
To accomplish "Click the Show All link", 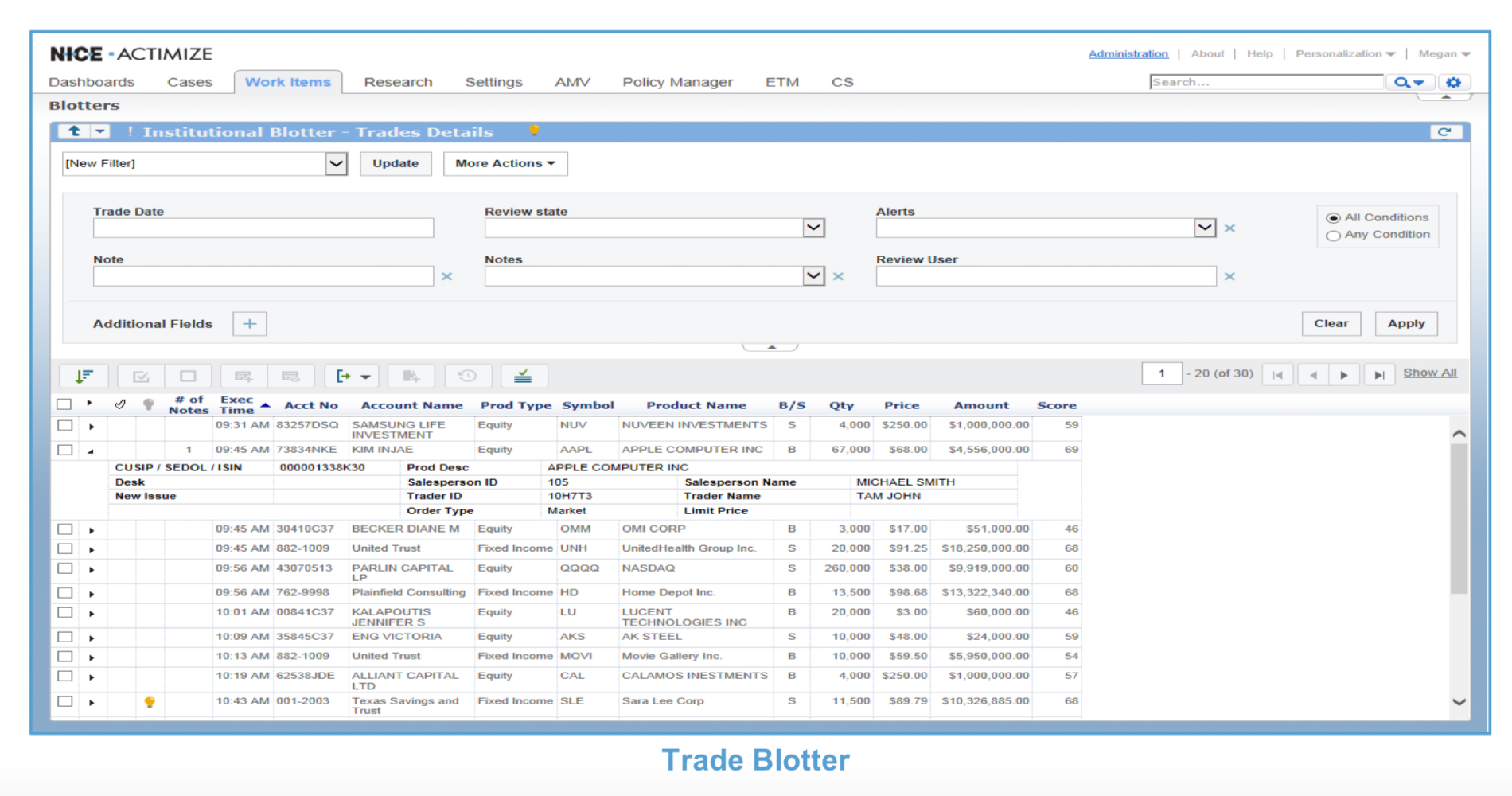I will click(x=1429, y=373).
